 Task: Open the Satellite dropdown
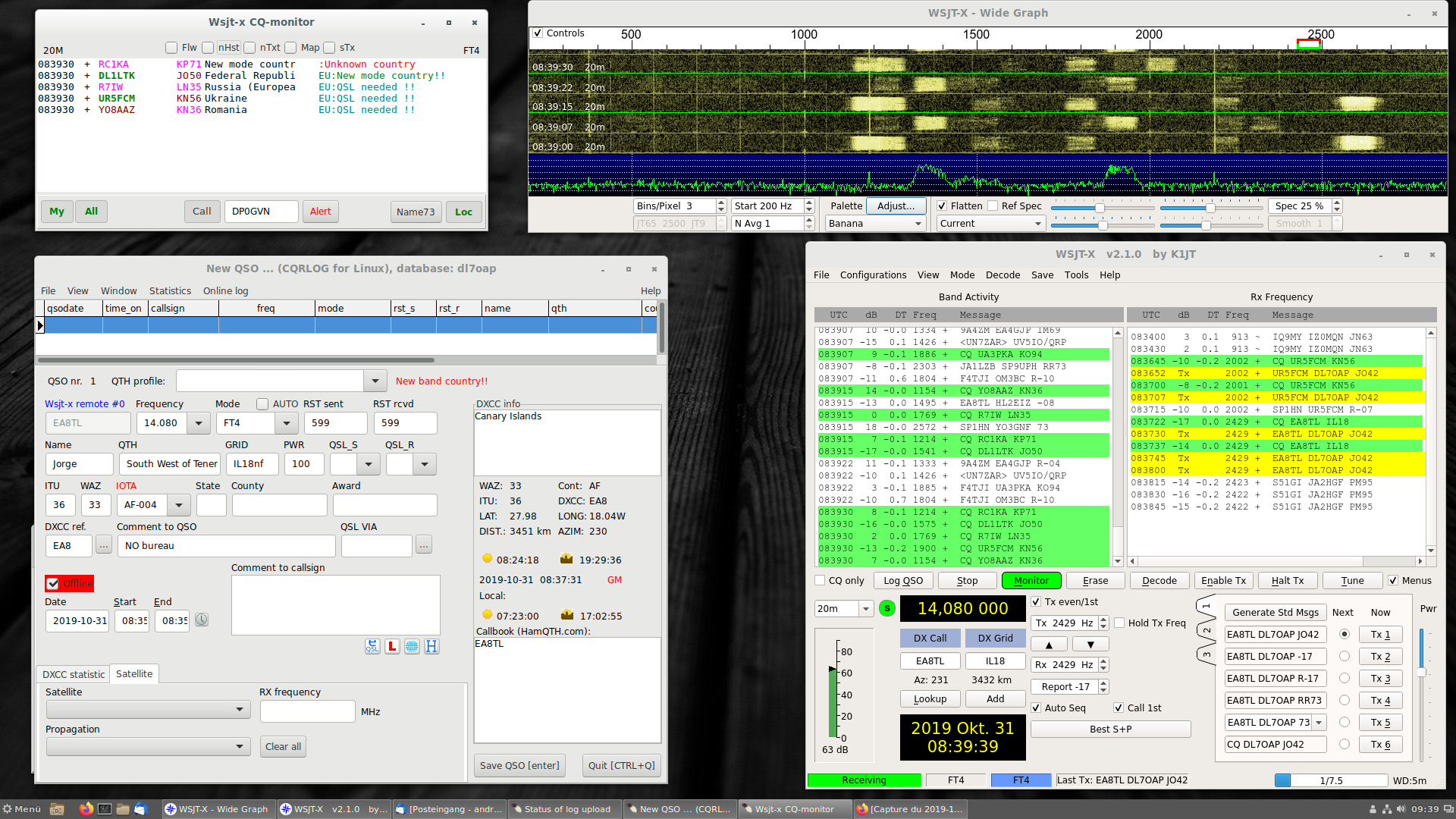tap(149, 710)
